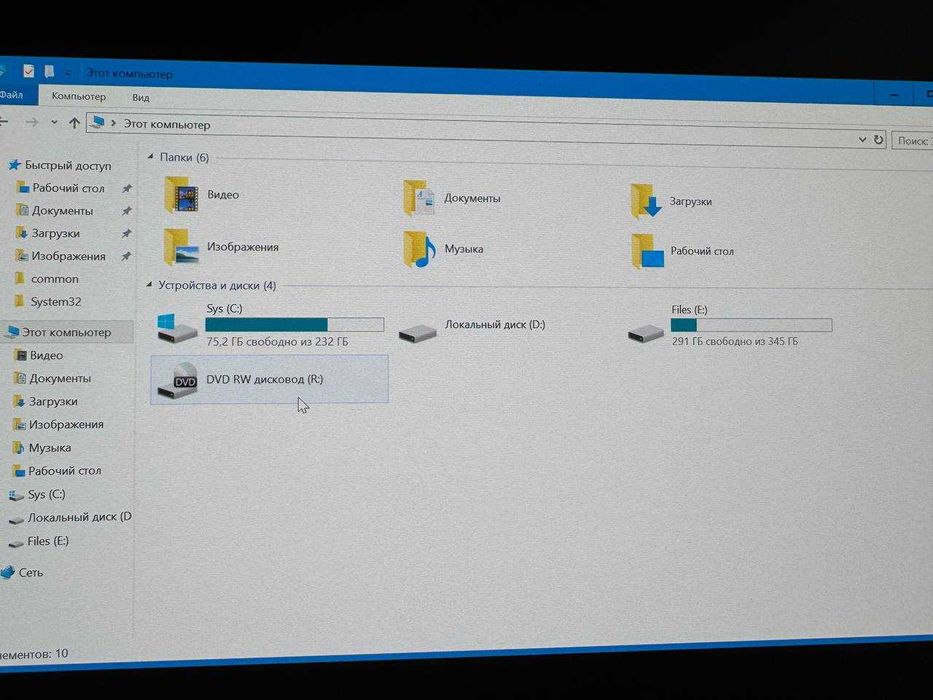Select Локальный диск (D in navigation pane
933x700 pixels.
coord(79,517)
